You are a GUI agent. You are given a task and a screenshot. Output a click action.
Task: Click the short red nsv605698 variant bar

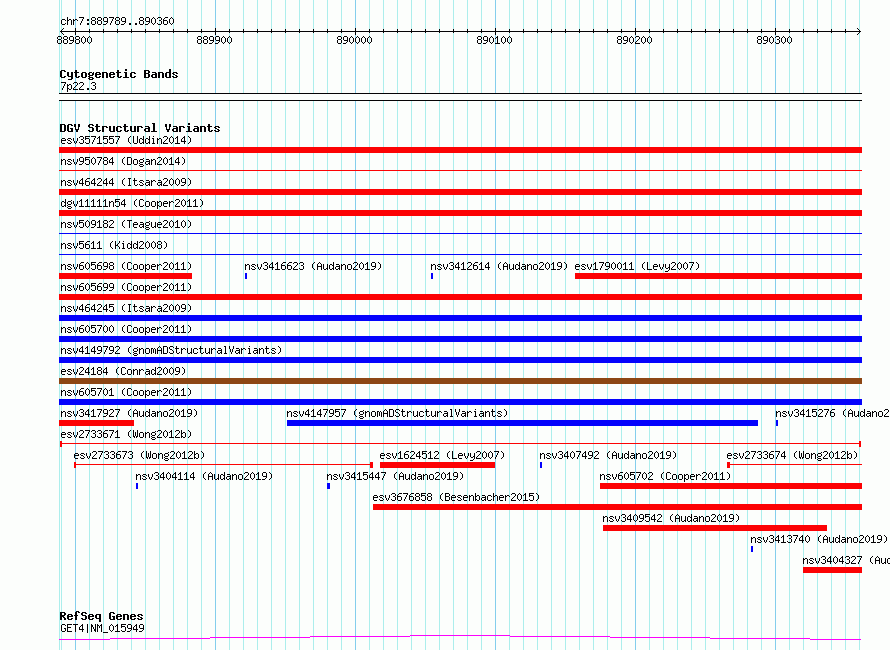[x=125, y=276]
